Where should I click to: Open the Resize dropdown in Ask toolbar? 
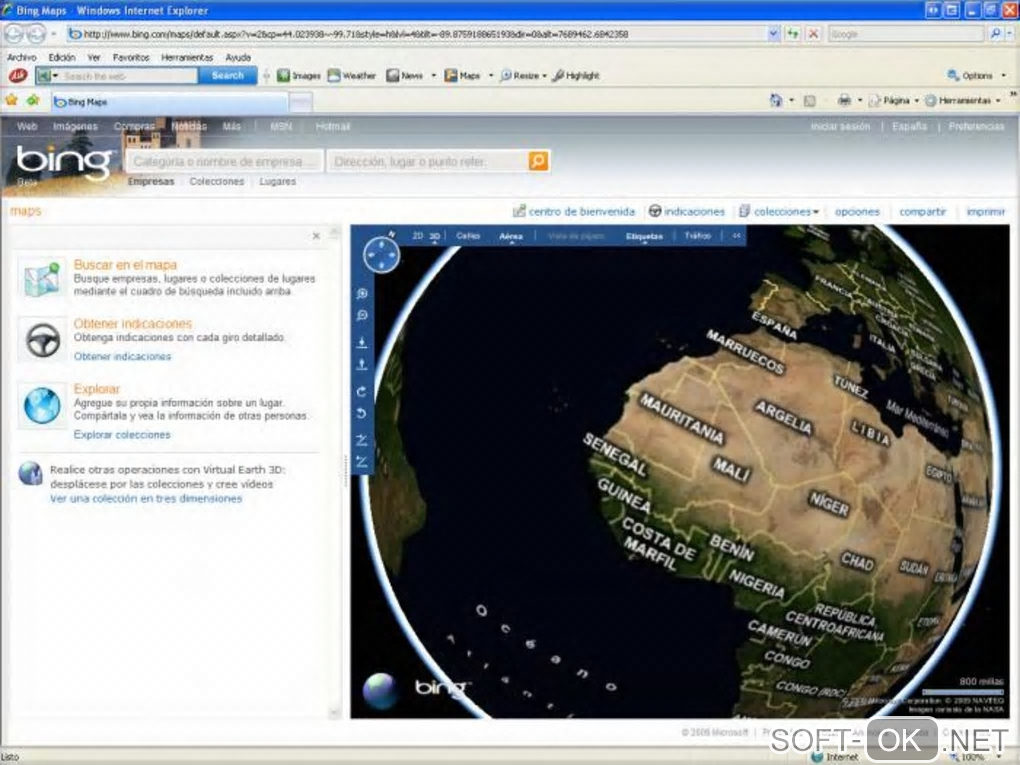544,76
